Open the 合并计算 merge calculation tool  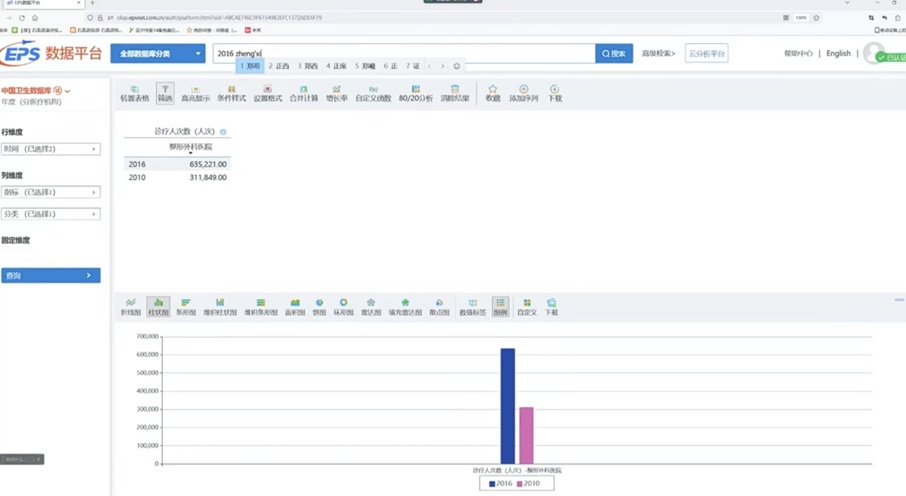(303, 93)
